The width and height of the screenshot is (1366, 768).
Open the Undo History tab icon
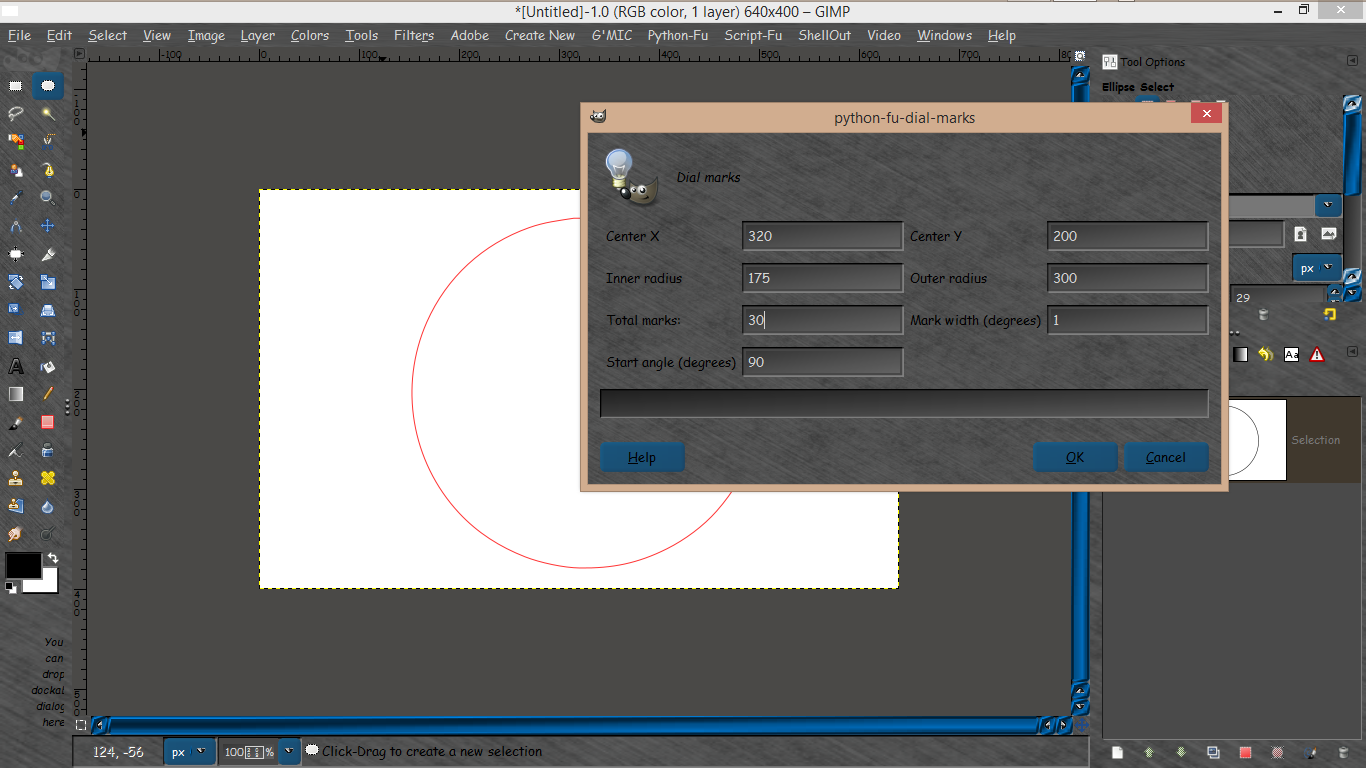tap(1266, 354)
